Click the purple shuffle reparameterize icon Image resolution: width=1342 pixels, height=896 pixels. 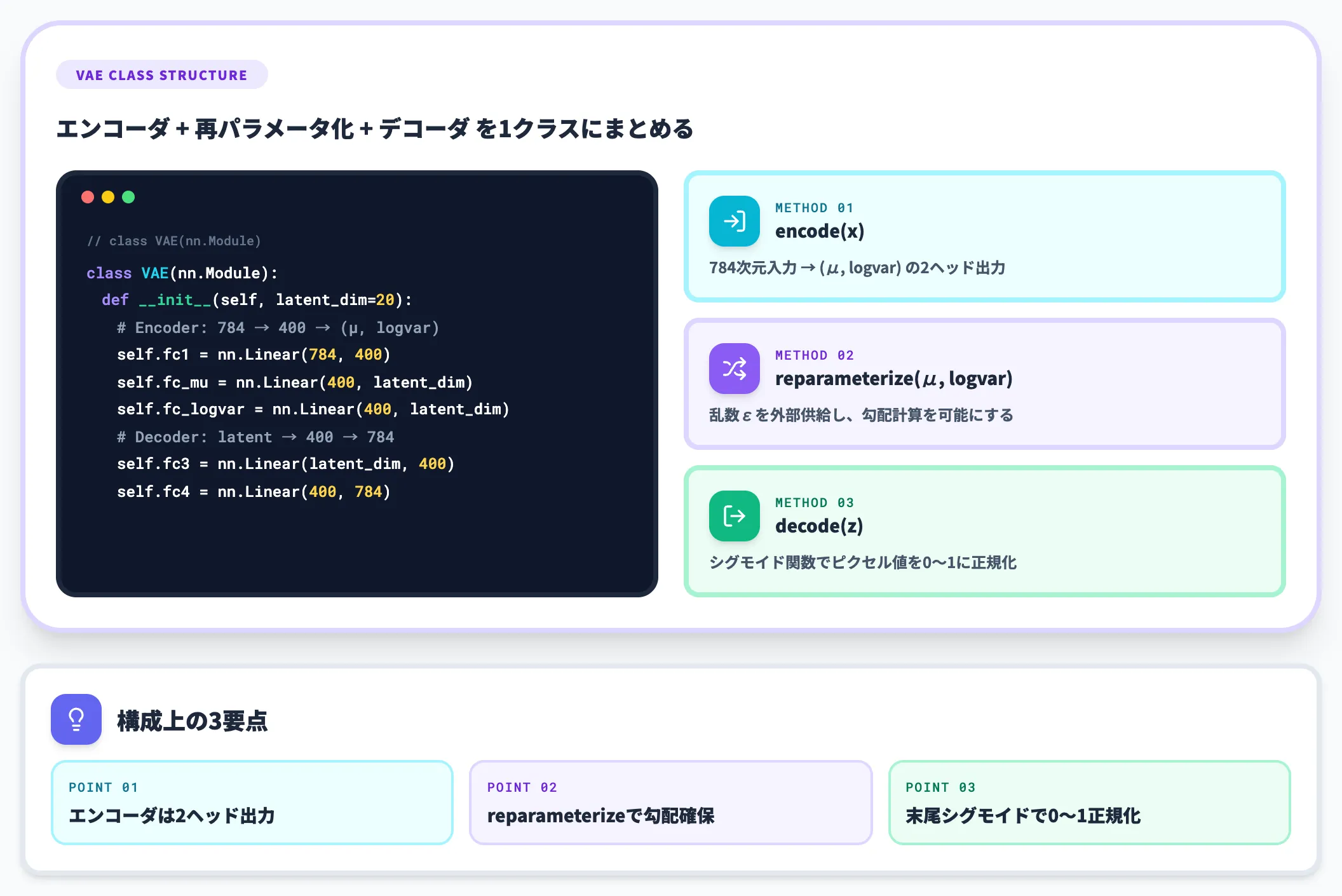point(734,369)
